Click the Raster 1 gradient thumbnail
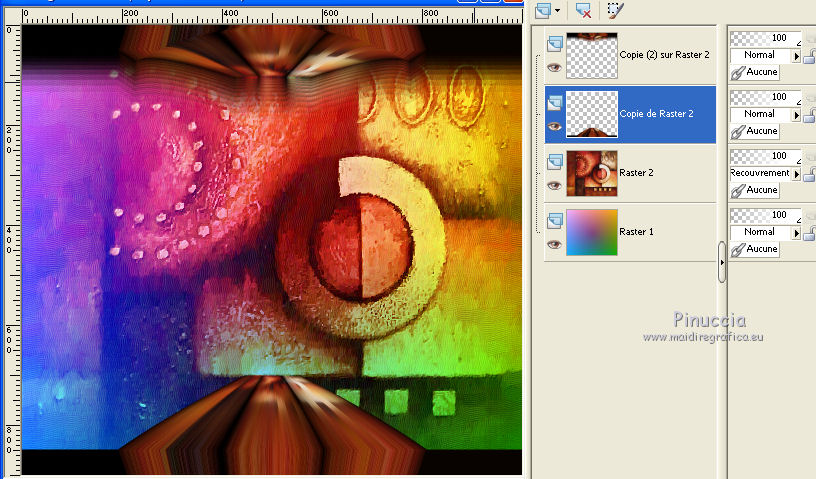Viewport: 816px width, 479px height. tap(592, 232)
